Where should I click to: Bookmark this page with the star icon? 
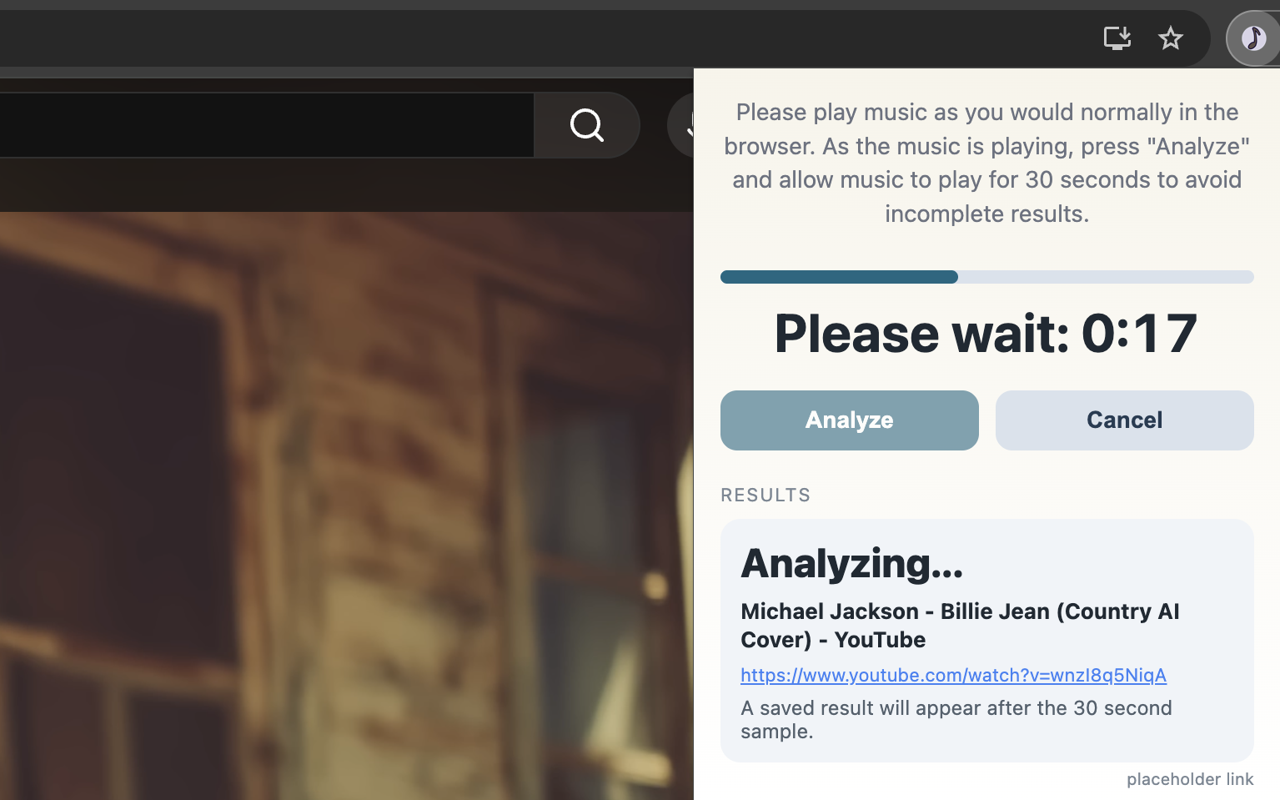1170,38
